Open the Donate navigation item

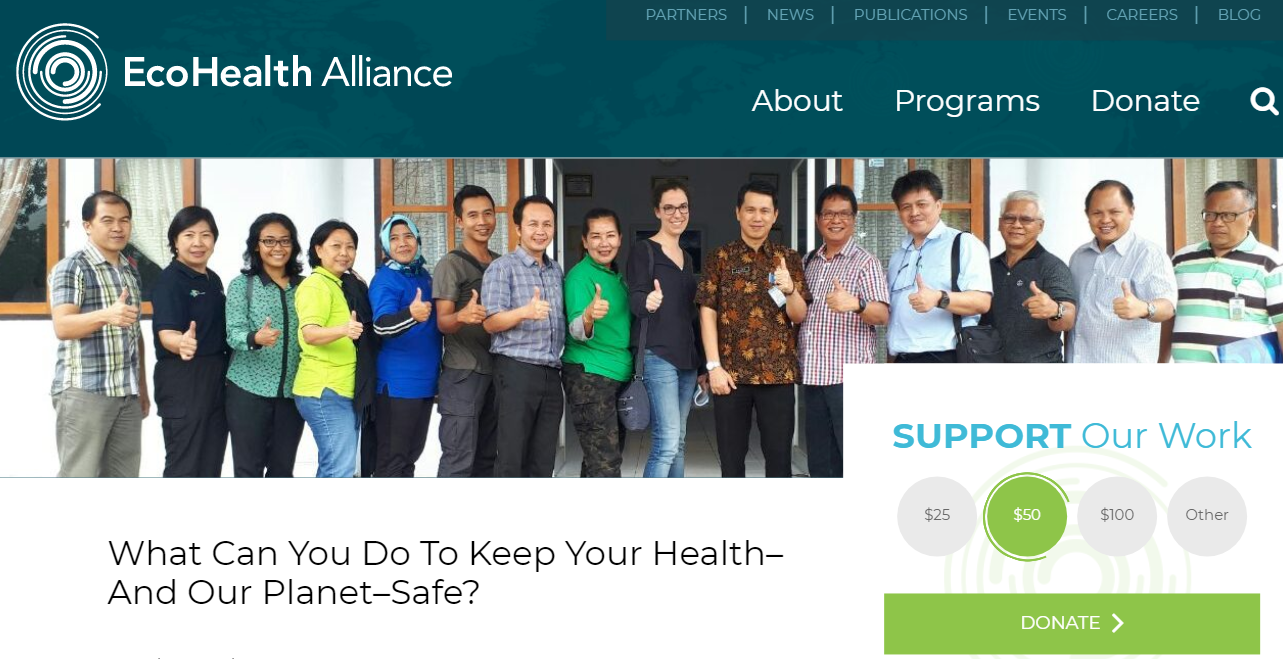coord(1145,101)
